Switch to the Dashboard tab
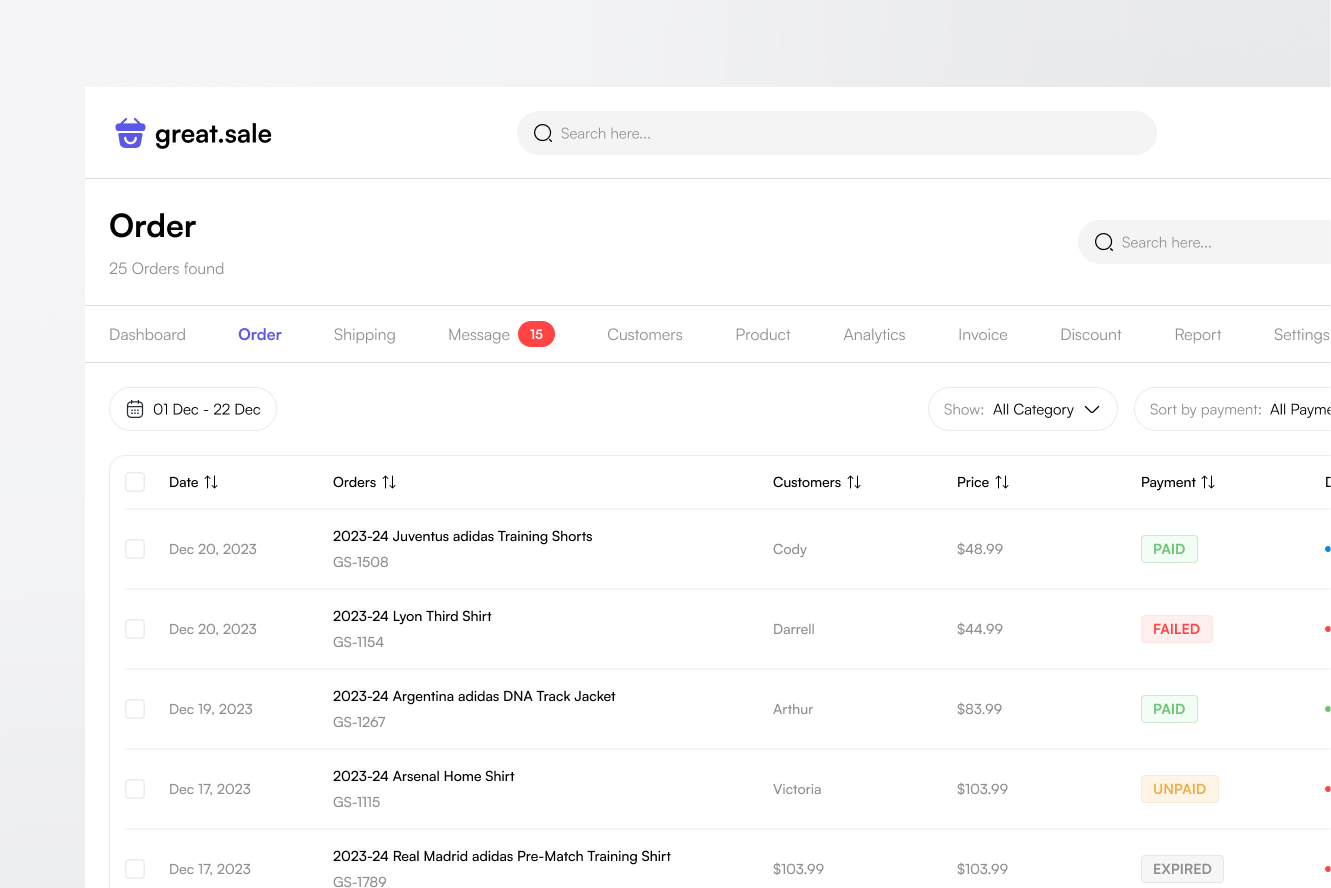Screen dimensions: 1331x888 pos(147,335)
